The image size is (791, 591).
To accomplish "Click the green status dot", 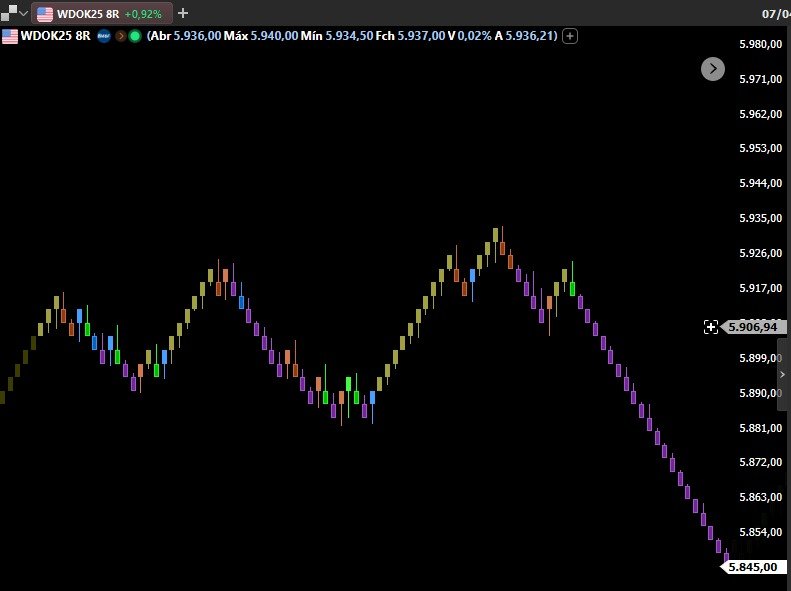I will 135,36.
